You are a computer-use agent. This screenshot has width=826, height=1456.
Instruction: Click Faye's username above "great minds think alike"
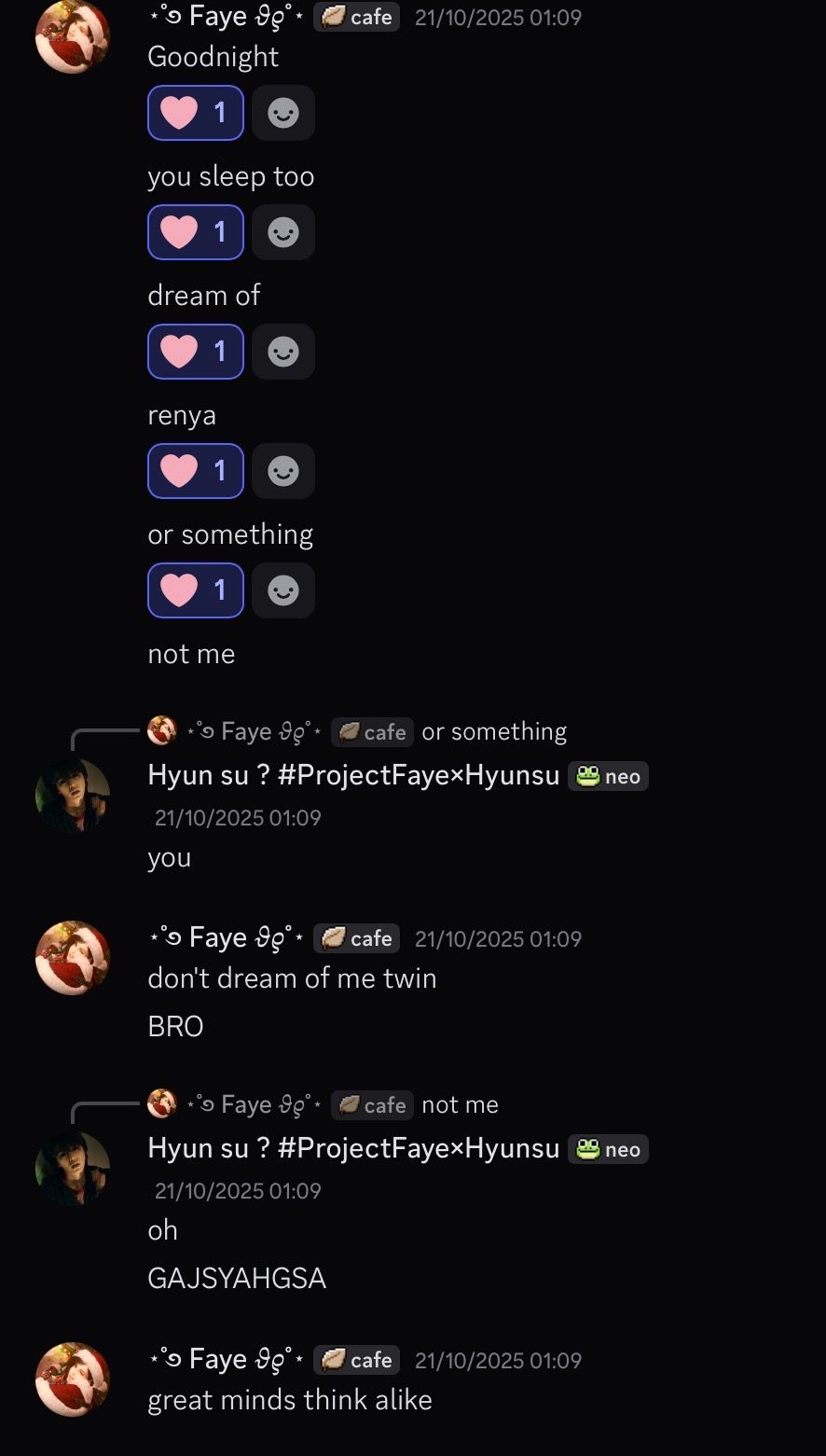227,1360
